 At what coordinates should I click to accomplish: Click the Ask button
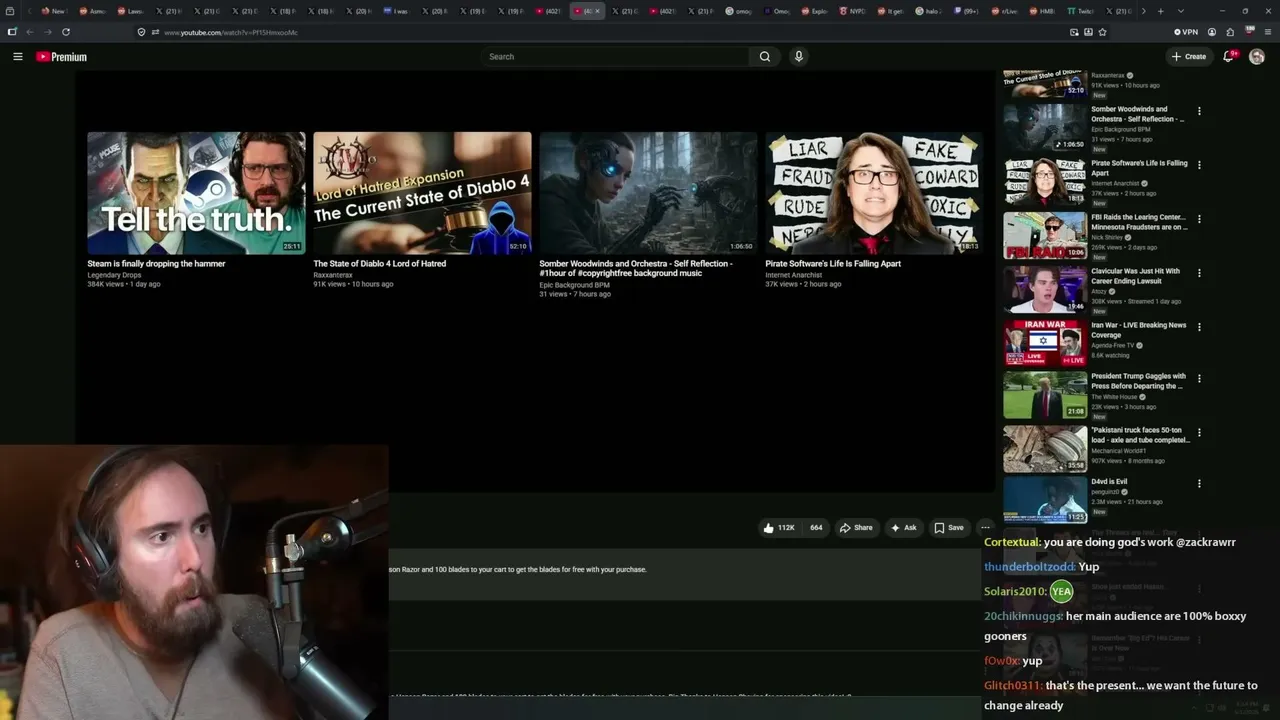903,527
